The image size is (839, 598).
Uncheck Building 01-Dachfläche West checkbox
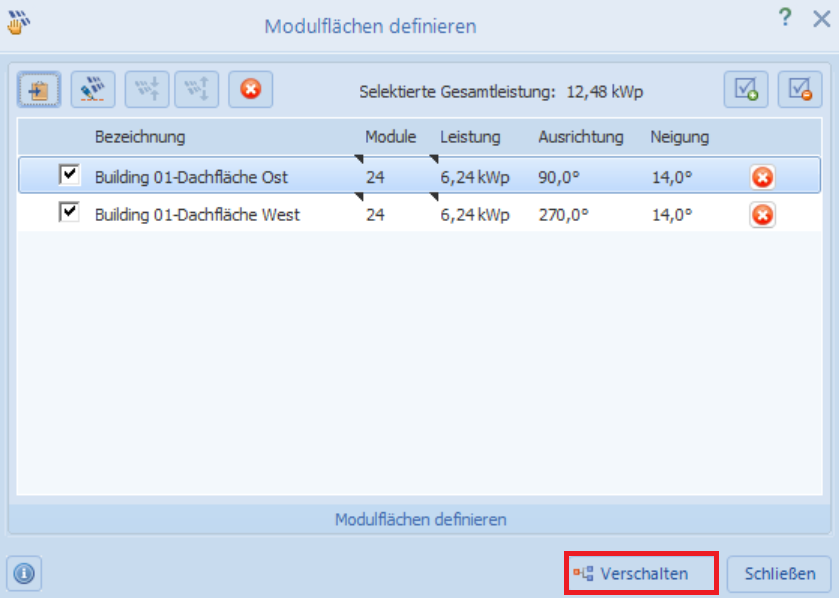coord(69,212)
